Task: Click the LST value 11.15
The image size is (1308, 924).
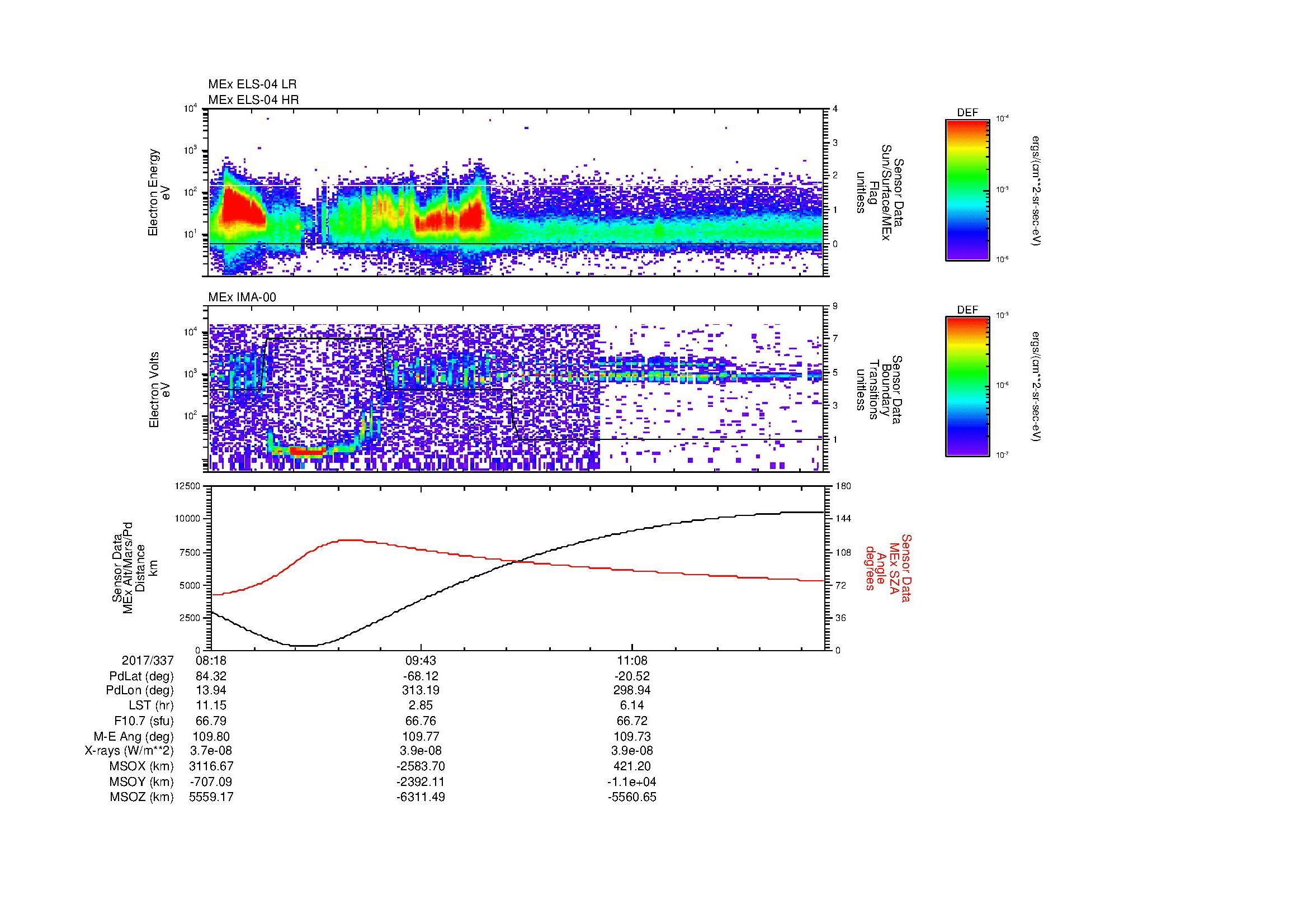Action: pos(211,706)
